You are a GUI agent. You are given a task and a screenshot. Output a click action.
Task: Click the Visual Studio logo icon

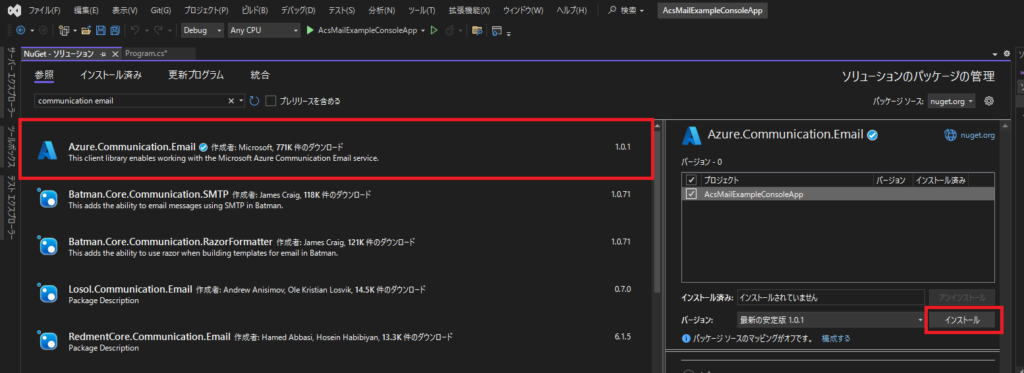point(13,10)
